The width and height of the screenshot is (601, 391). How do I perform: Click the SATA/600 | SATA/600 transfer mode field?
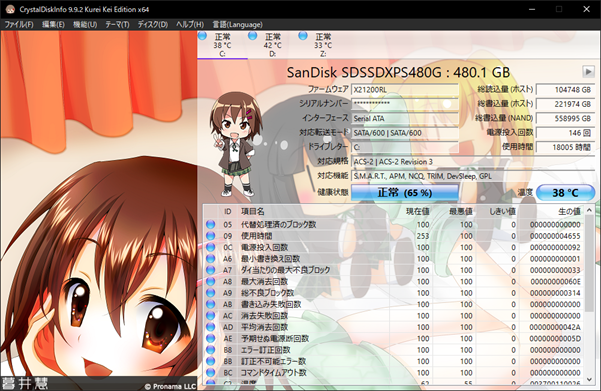click(x=405, y=133)
